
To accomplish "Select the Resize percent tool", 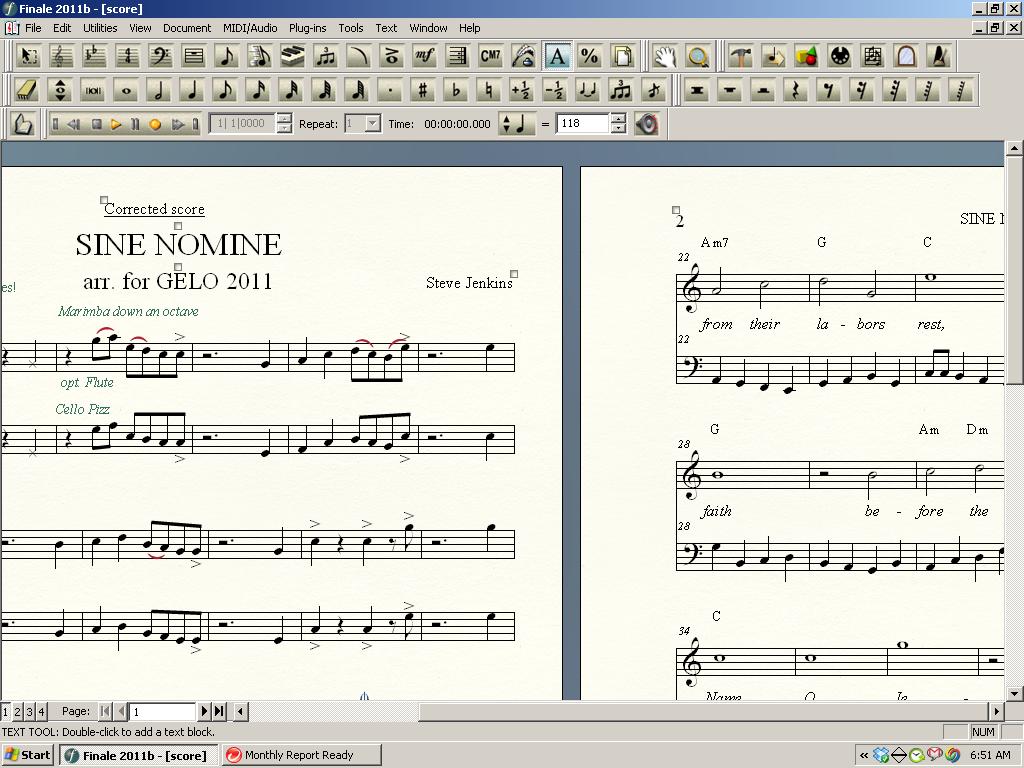I will click(590, 56).
